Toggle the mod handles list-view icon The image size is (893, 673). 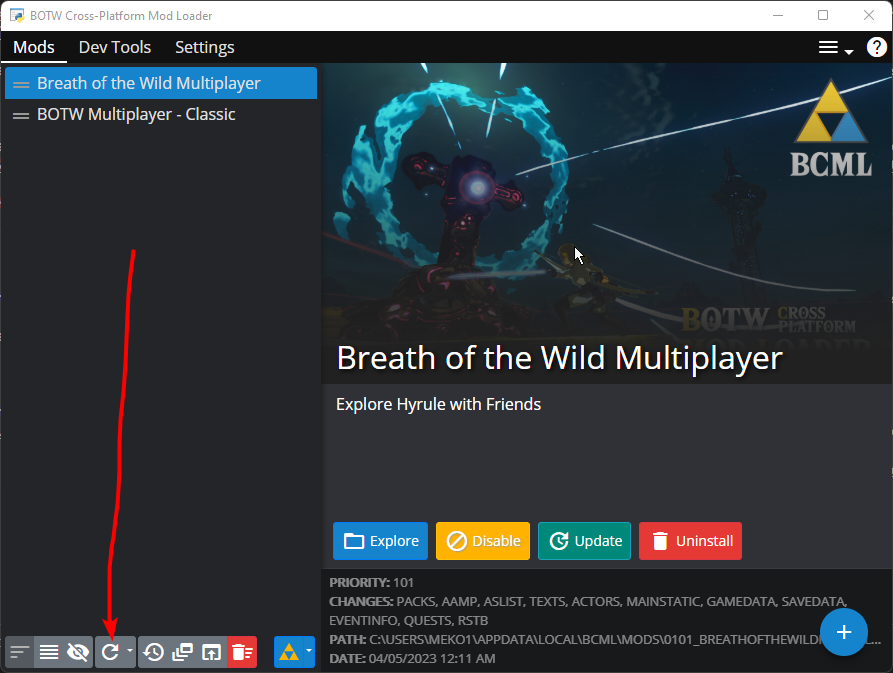(x=49, y=651)
